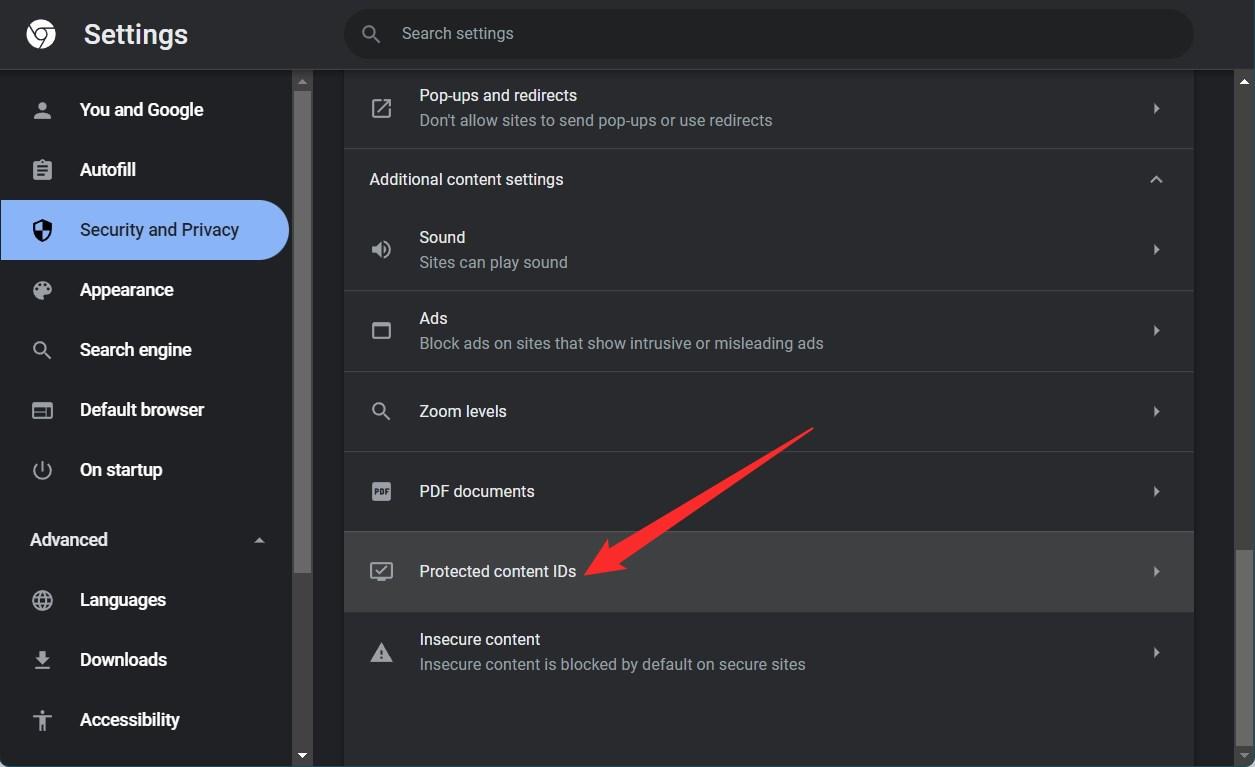
Task: Click the warning triangle for Insecure content
Action: pyautogui.click(x=381, y=651)
